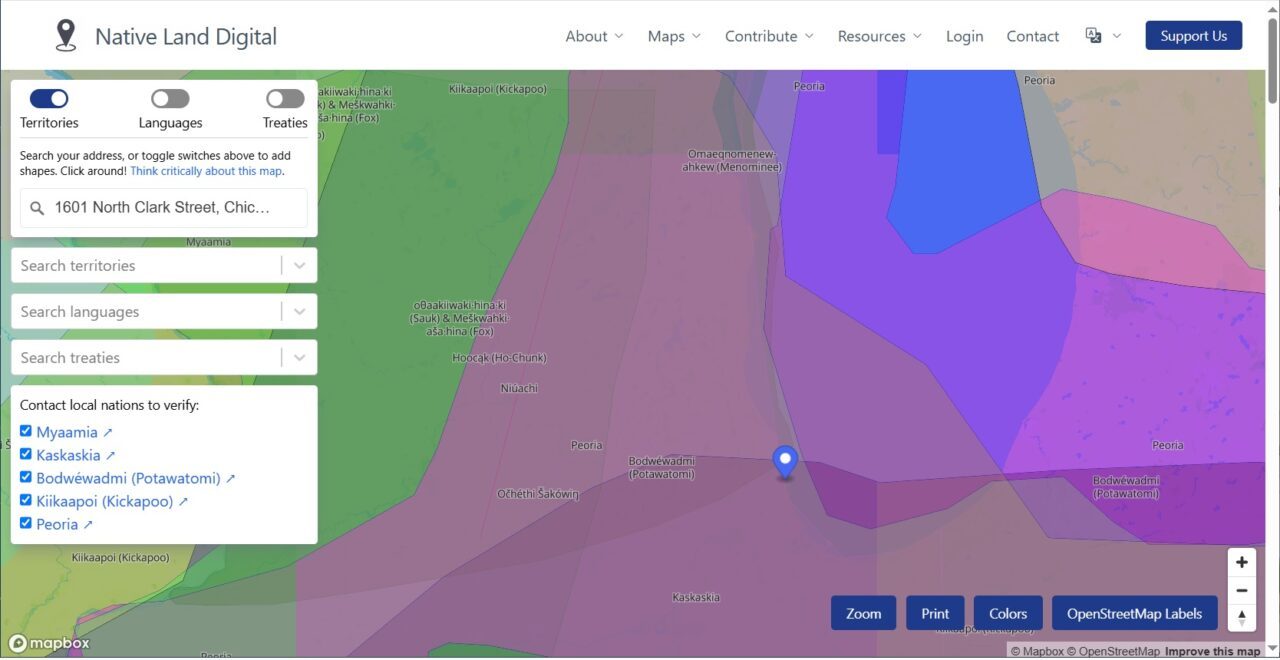Click the zoom-in plus icon on map

pyautogui.click(x=1241, y=562)
